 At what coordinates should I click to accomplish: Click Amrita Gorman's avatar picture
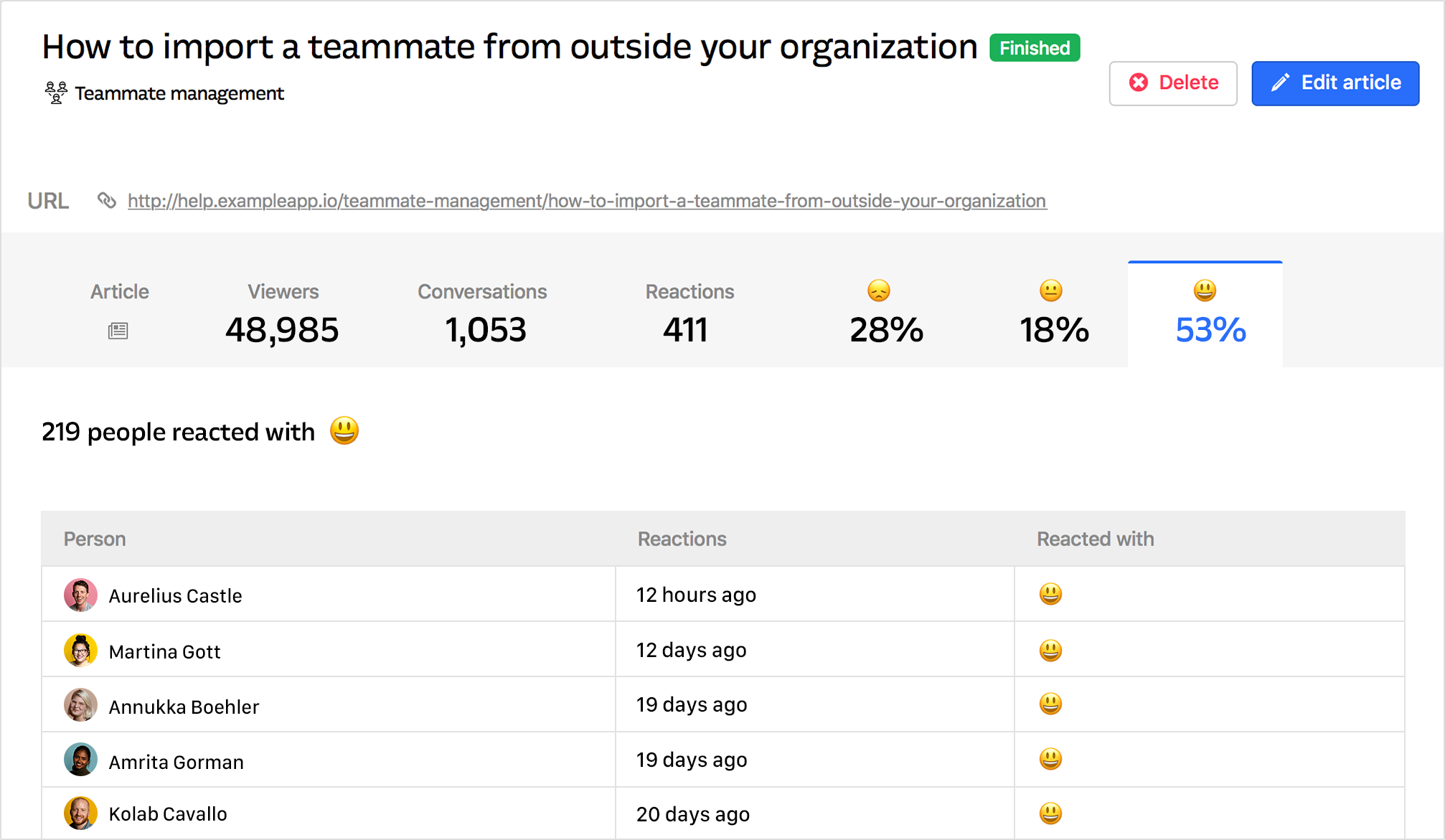(80, 760)
